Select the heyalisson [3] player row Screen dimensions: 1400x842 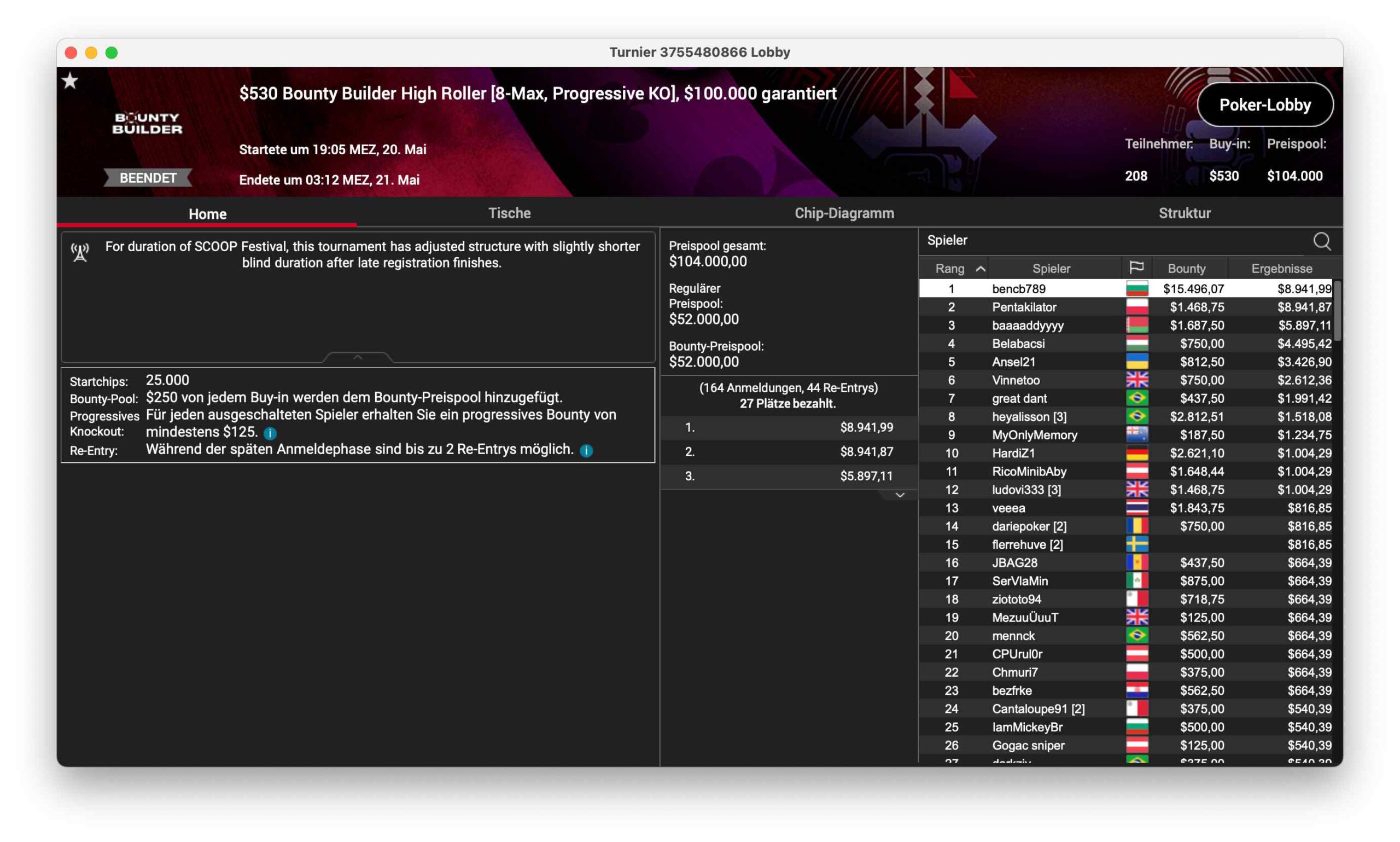[1029, 416]
